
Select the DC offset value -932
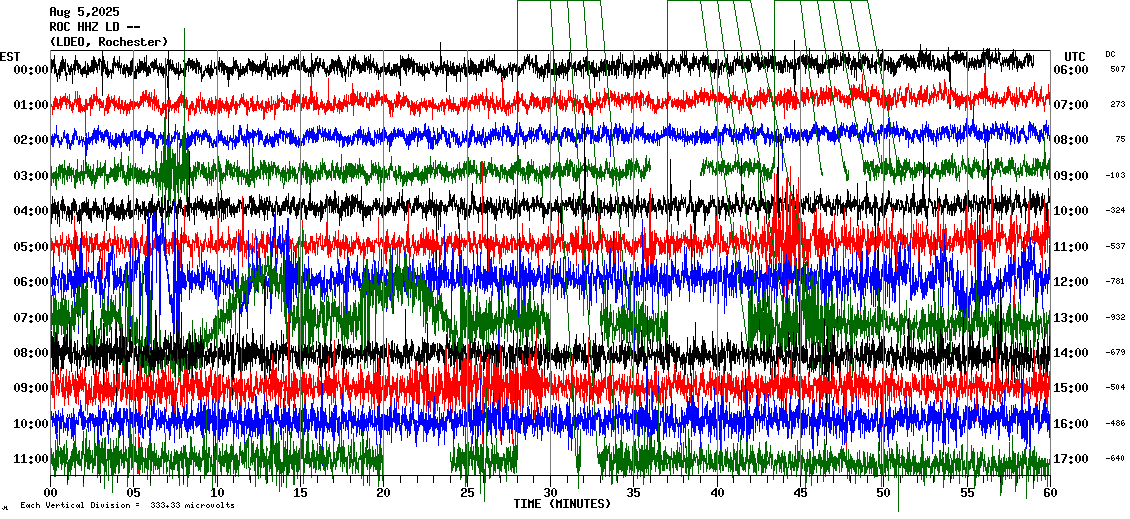(1114, 318)
